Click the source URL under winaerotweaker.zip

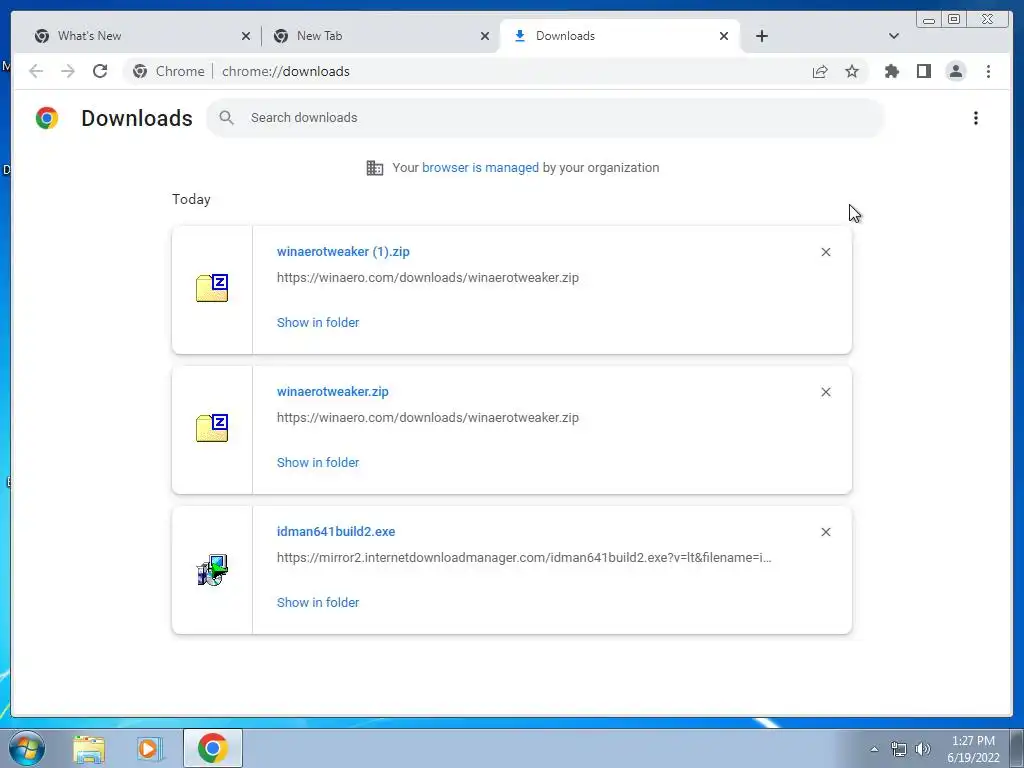(428, 417)
